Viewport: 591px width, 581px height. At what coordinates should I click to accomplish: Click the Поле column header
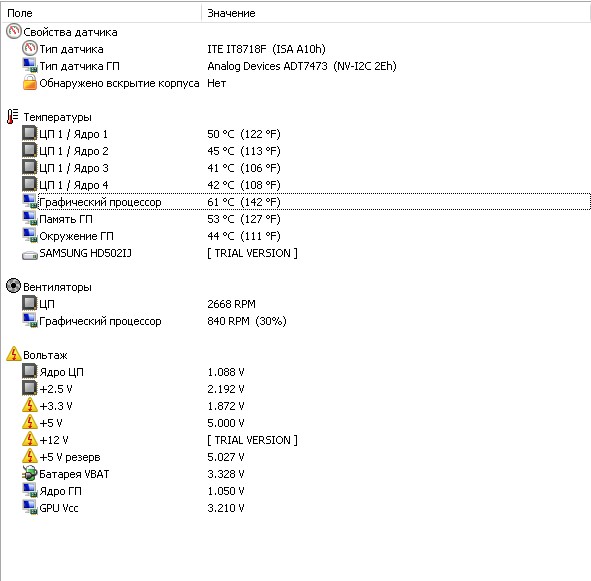click(x=101, y=13)
